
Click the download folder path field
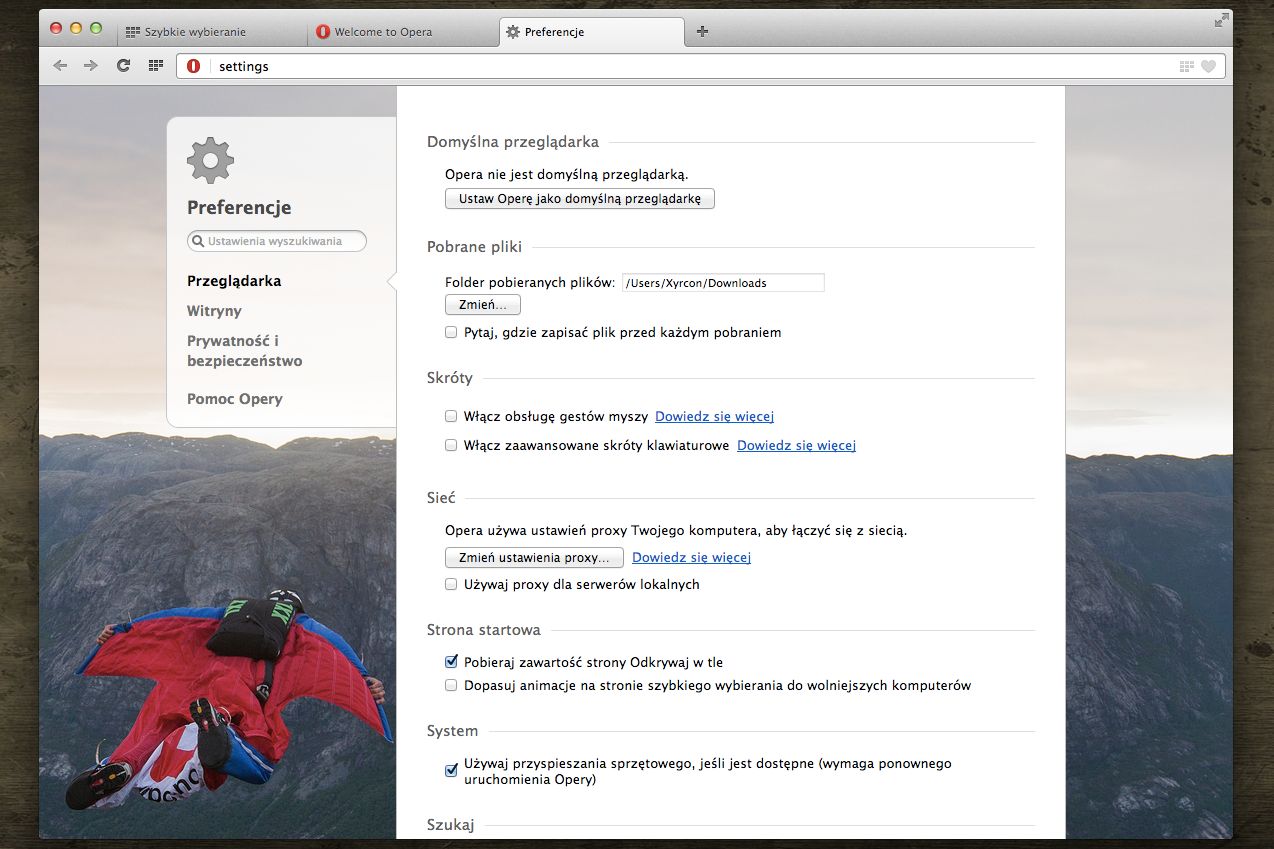tap(723, 283)
